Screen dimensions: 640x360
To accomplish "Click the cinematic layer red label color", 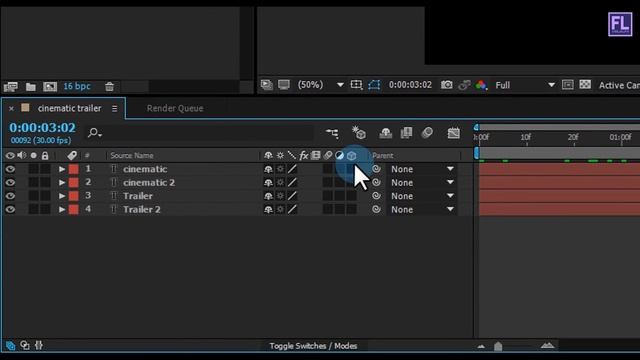I will pyautogui.click(x=73, y=169).
